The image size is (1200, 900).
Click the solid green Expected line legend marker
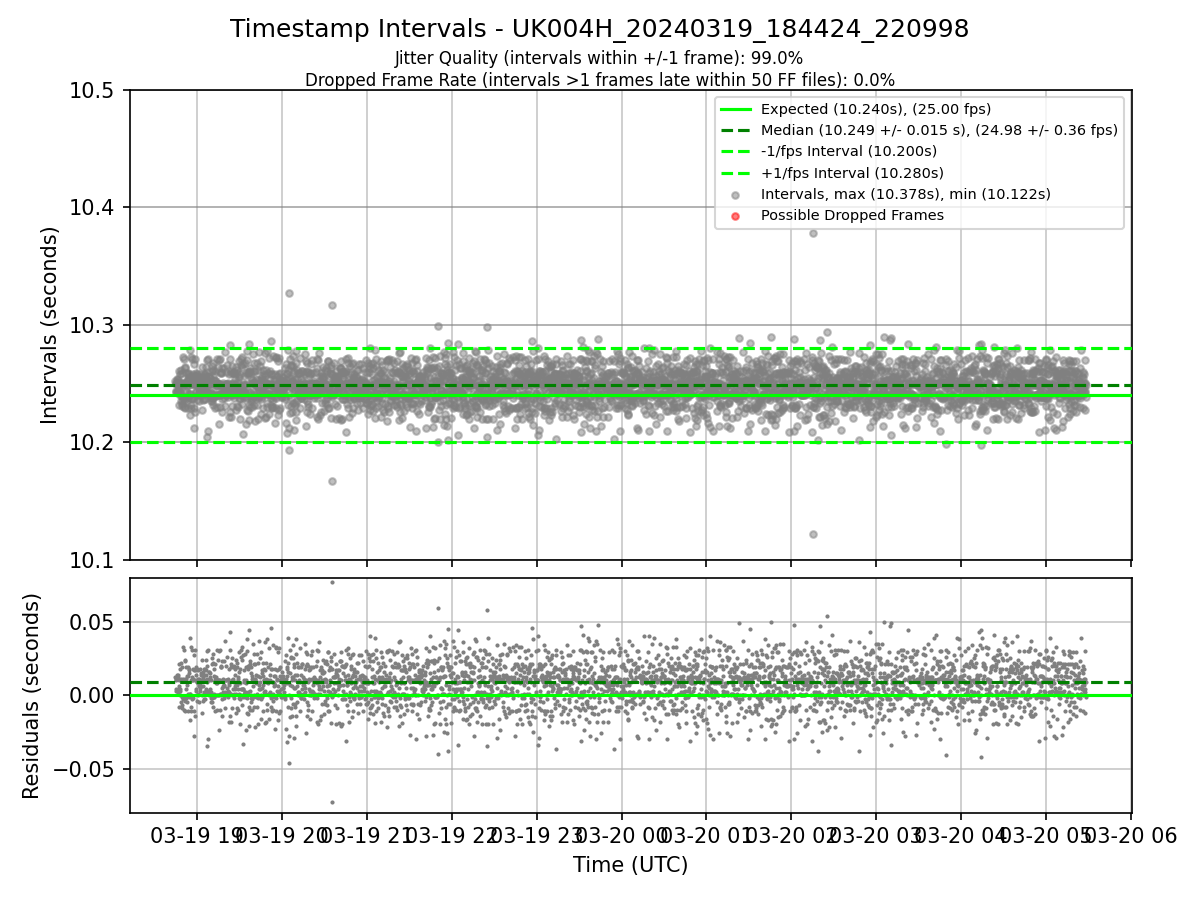point(736,109)
